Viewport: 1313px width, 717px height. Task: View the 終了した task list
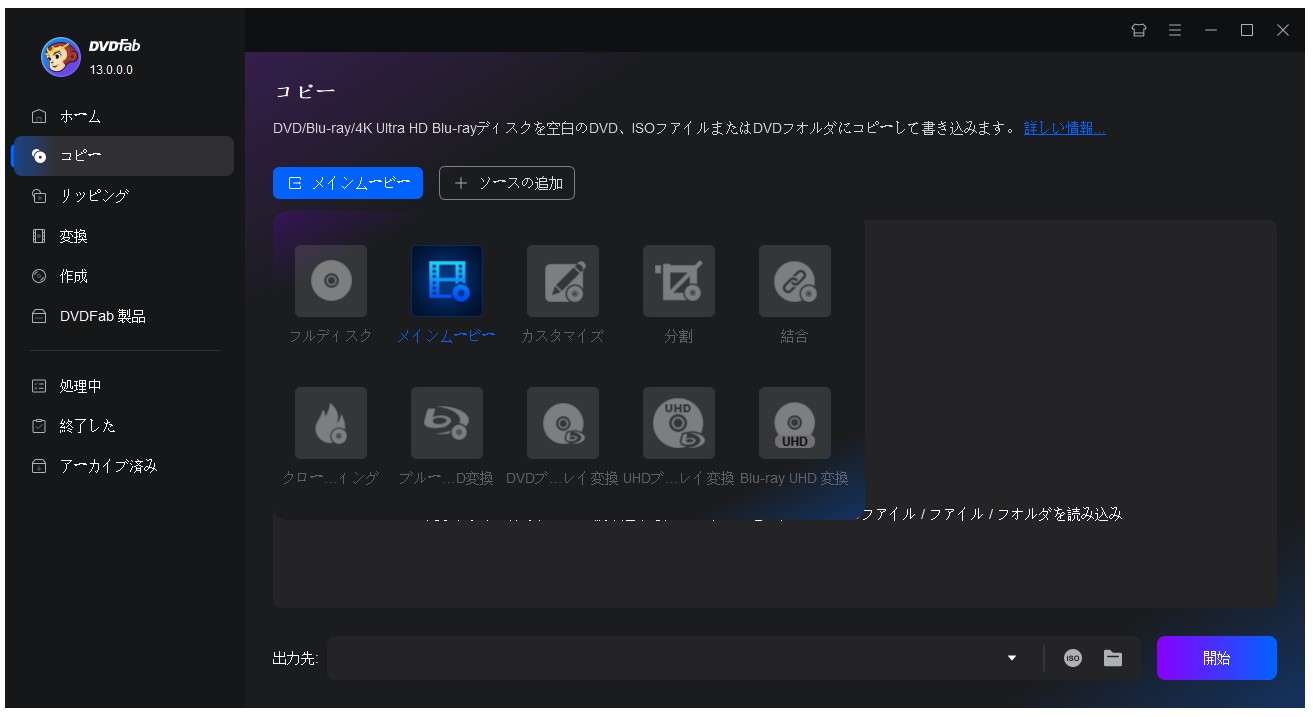[122, 426]
